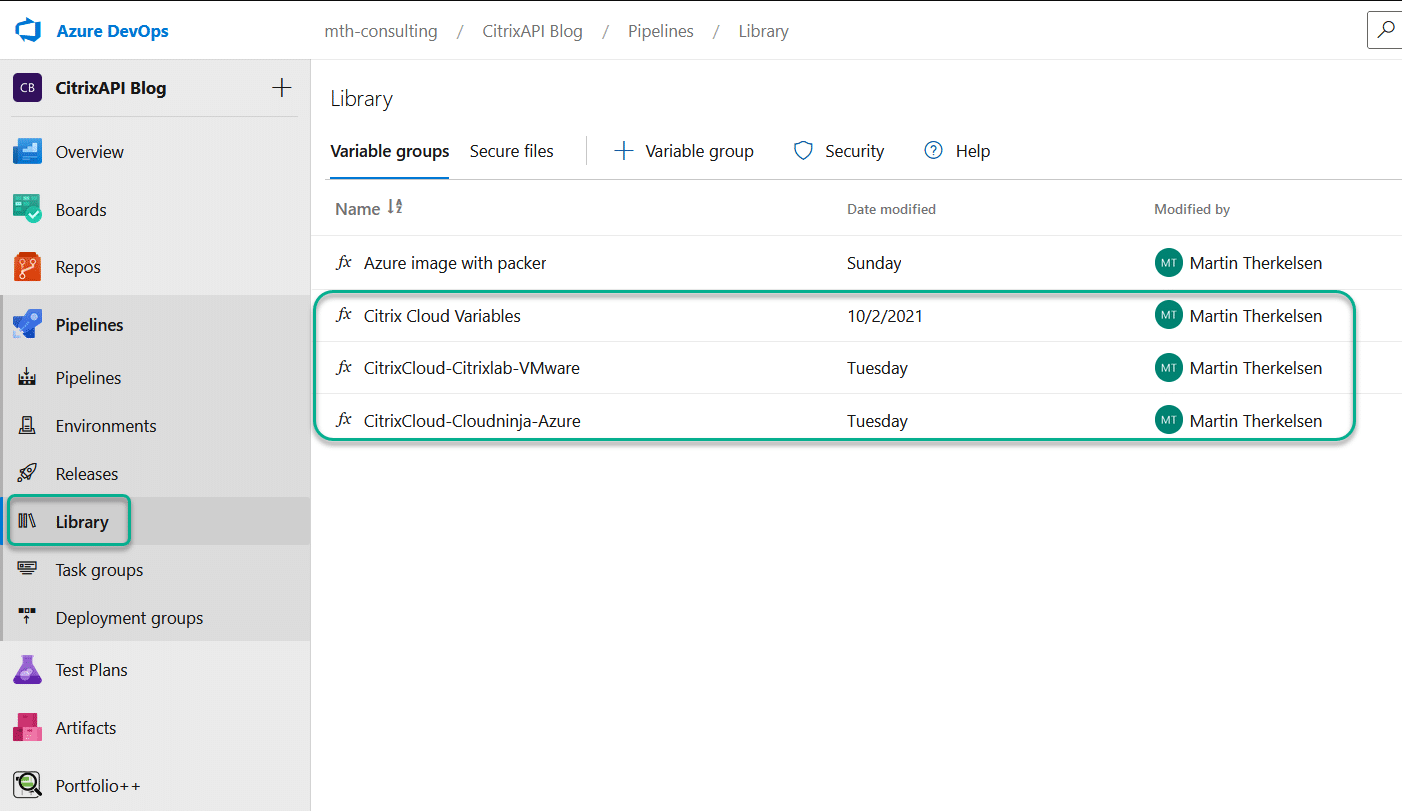Click MT avatar in CitrixCloud-Citrixlab-VMware row
1402x811 pixels.
pos(1168,368)
